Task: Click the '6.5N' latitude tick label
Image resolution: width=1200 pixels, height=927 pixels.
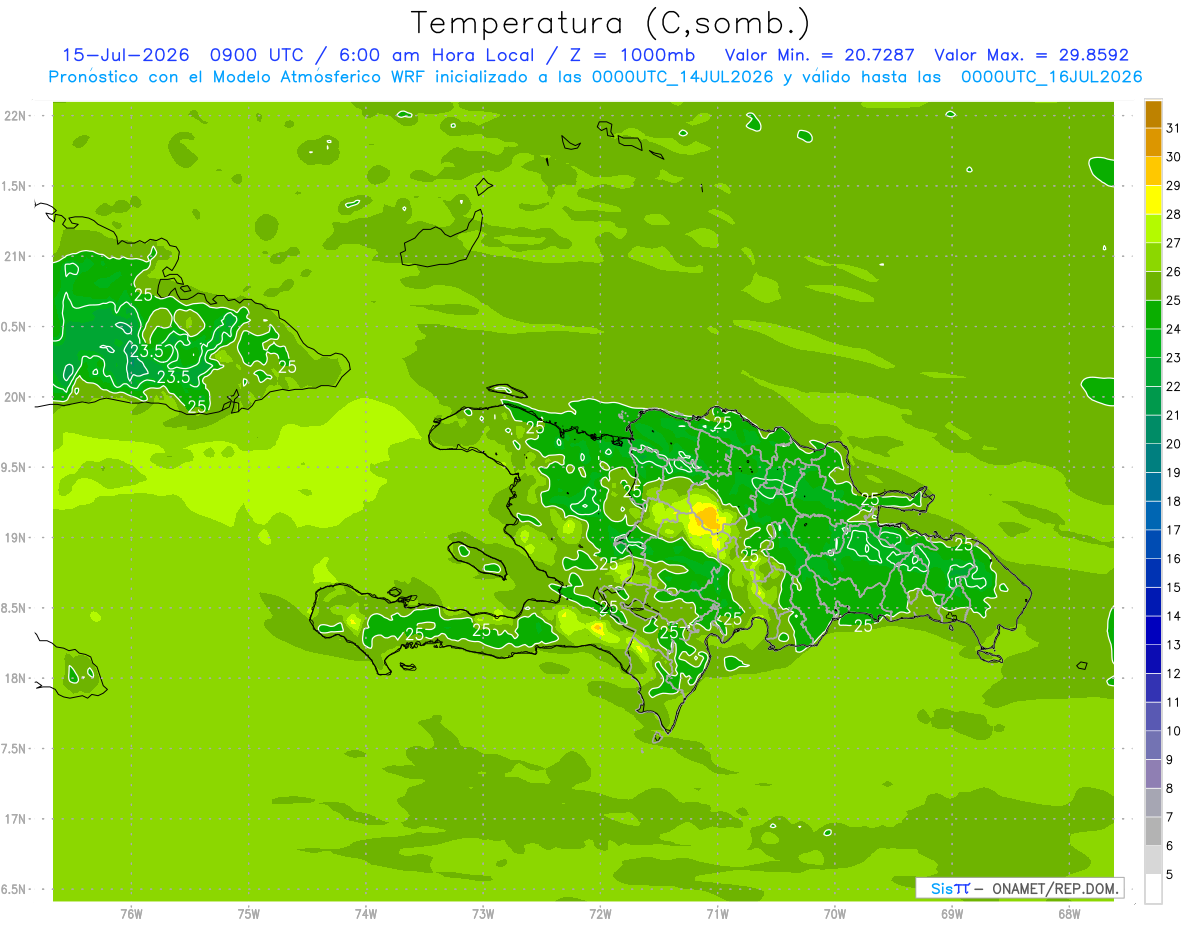Action: click(x=12, y=889)
